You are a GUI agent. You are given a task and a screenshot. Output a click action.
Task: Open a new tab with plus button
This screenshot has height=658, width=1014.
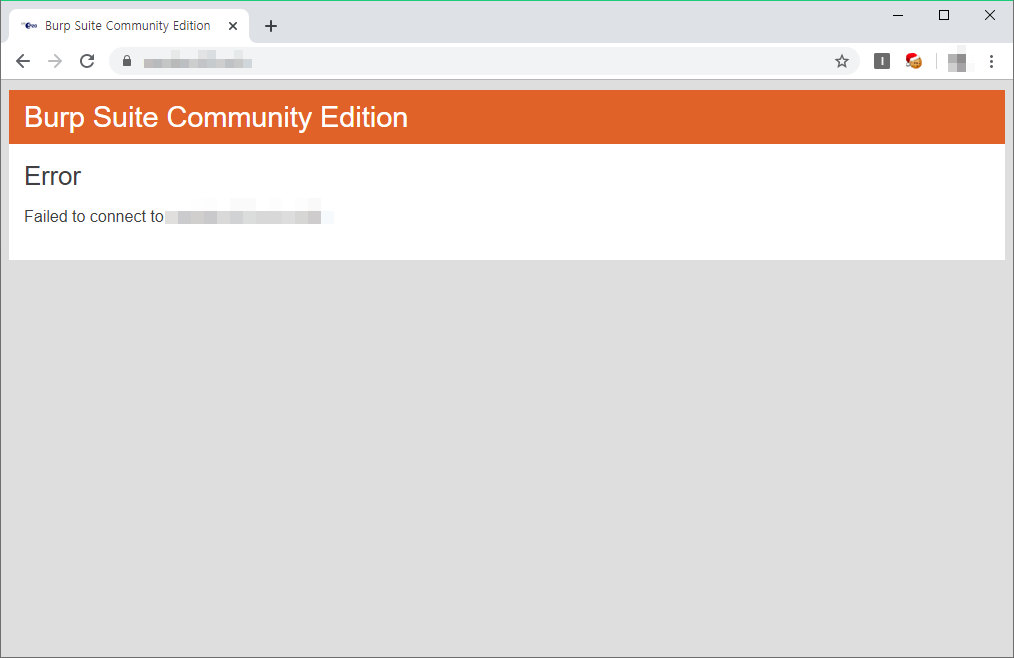(x=271, y=26)
